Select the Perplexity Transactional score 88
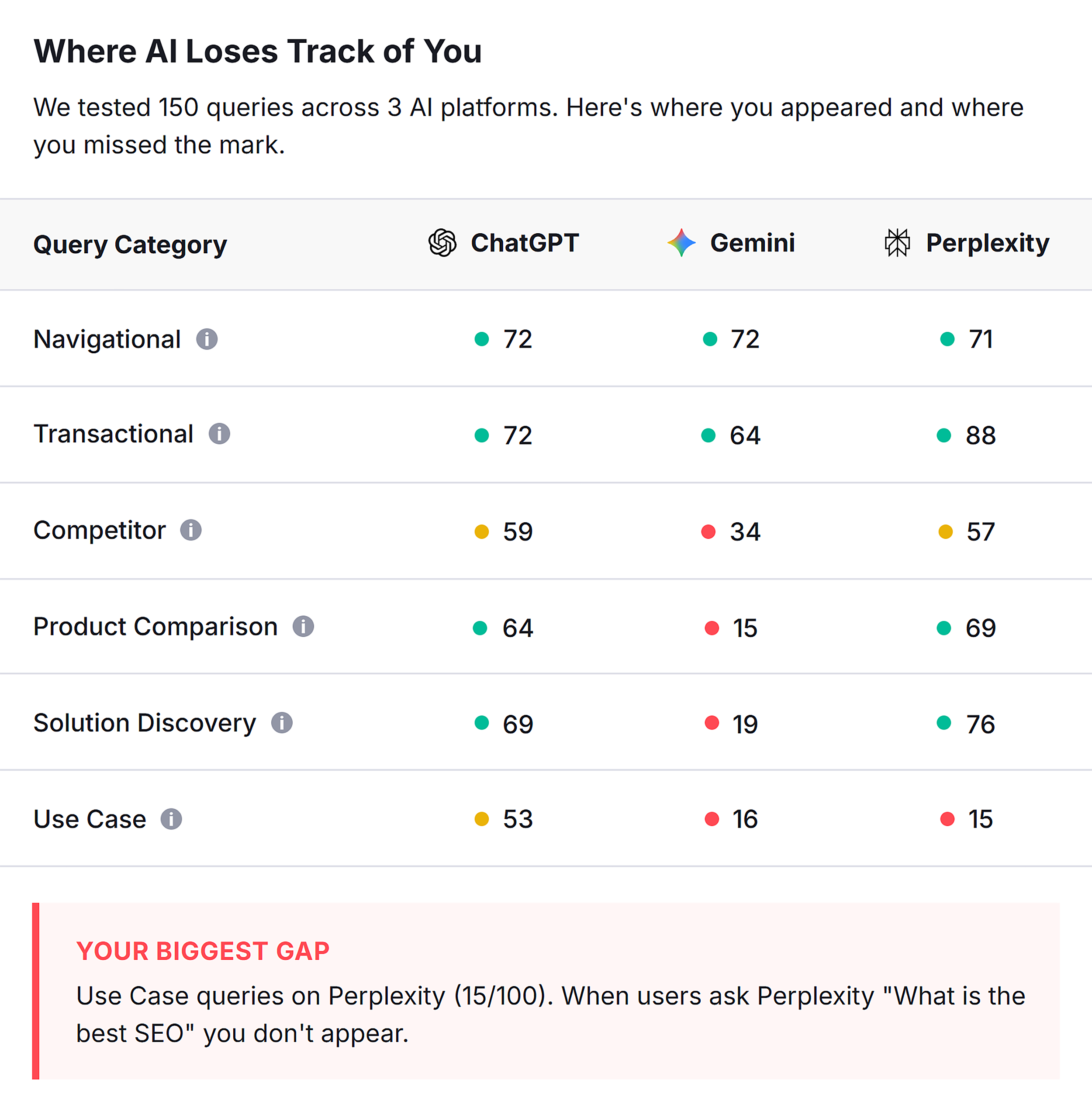The image size is (1092, 1111). pos(981,436)
